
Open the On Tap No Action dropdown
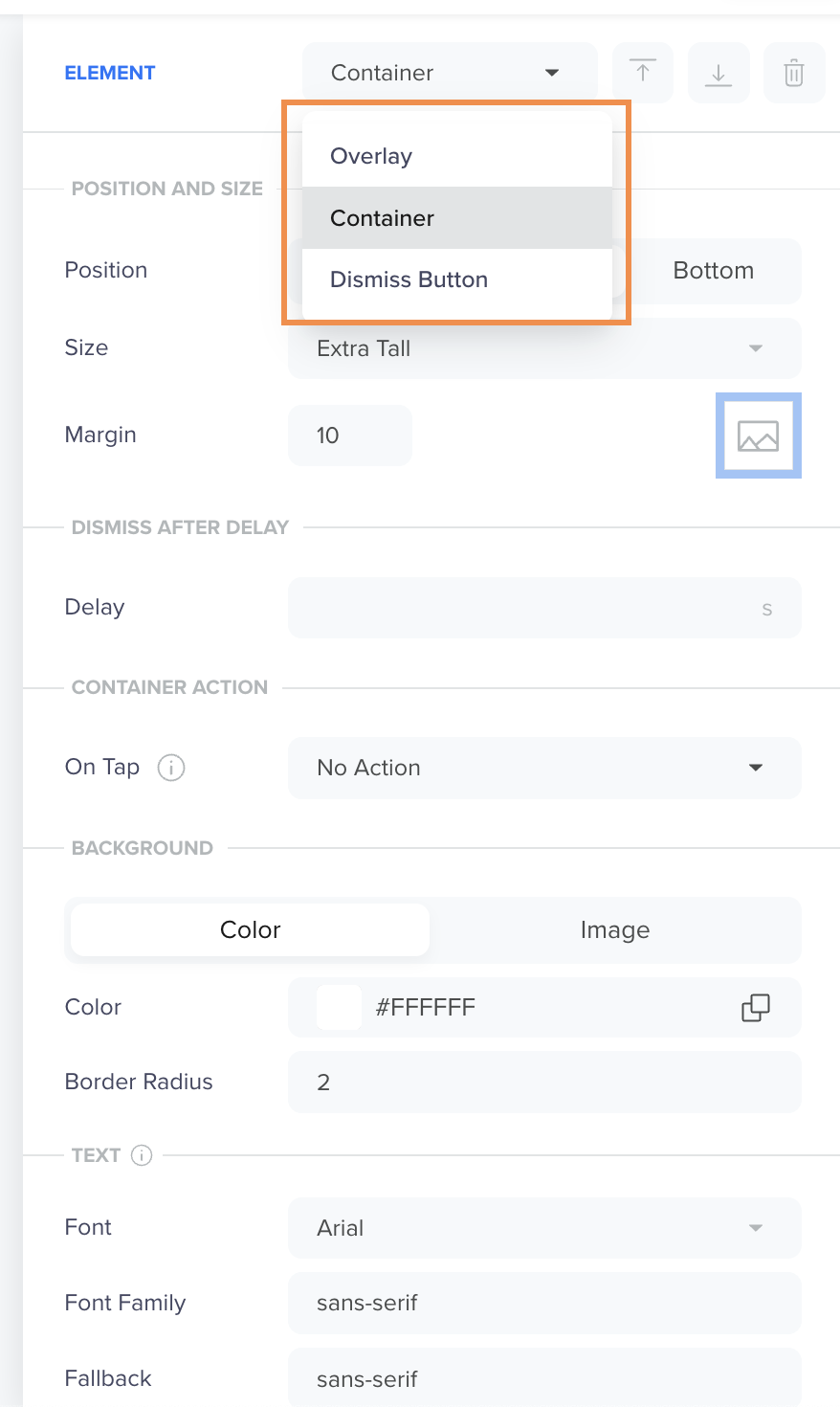pos(544,768)
